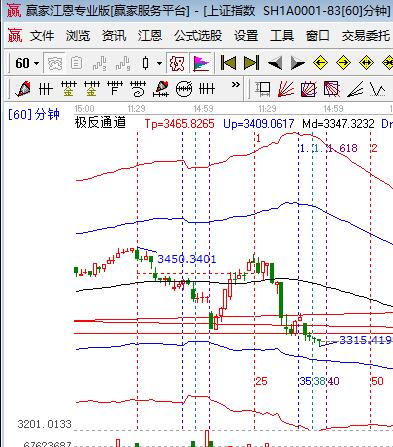Expand the toolbar overflow chevron
The width and height of the screenshot is (393, 447).
coord(236,85)
